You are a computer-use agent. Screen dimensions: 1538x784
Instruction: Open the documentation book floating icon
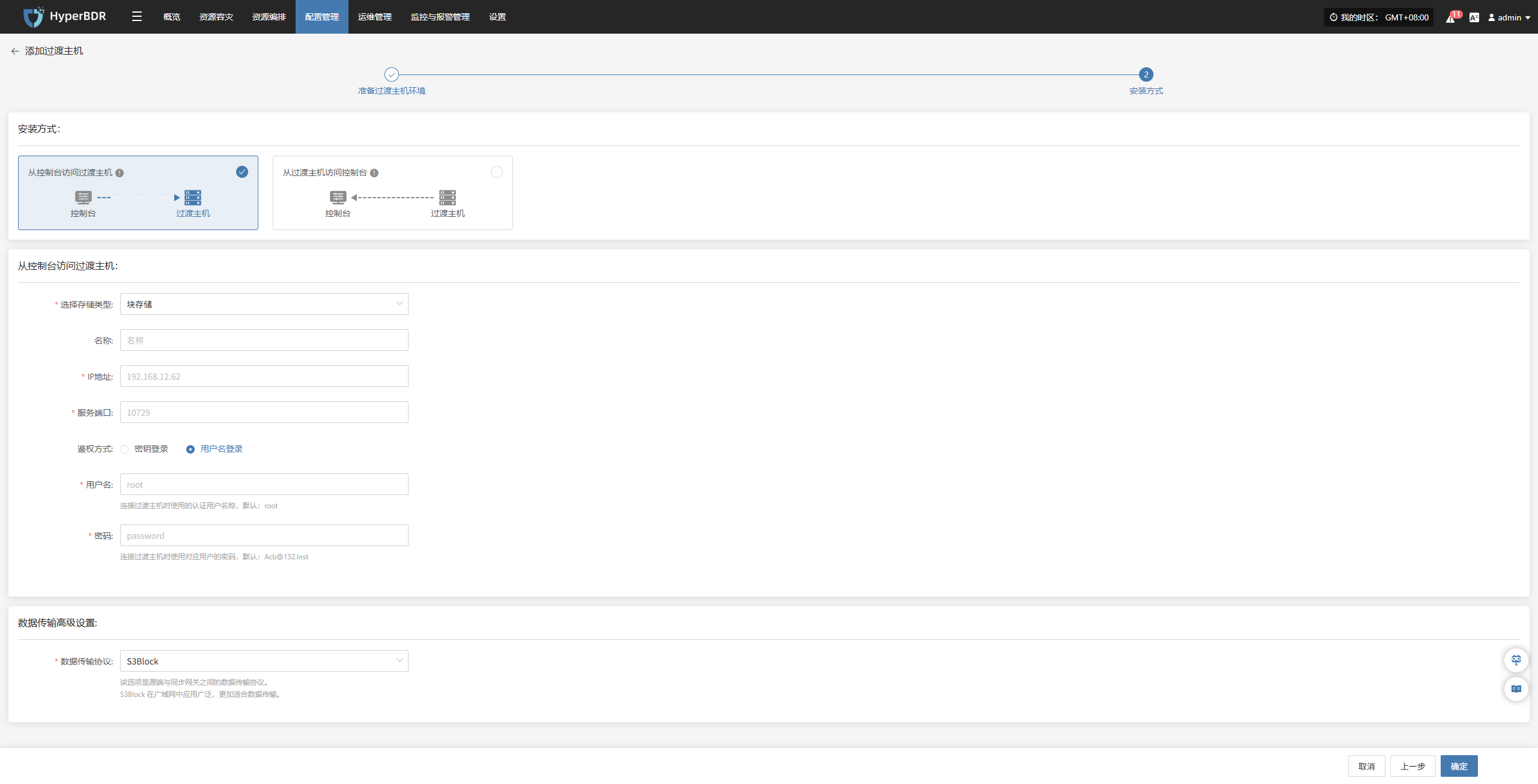(1516, 689)
